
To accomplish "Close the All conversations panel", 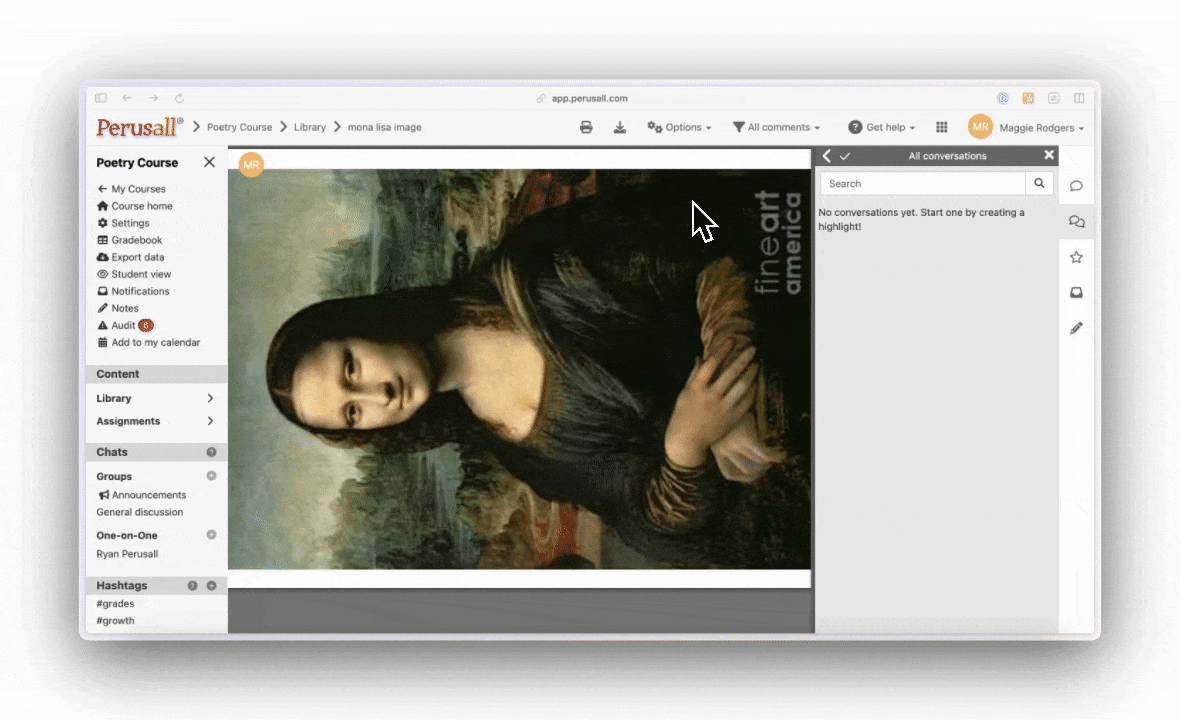I will [1048, 155].
